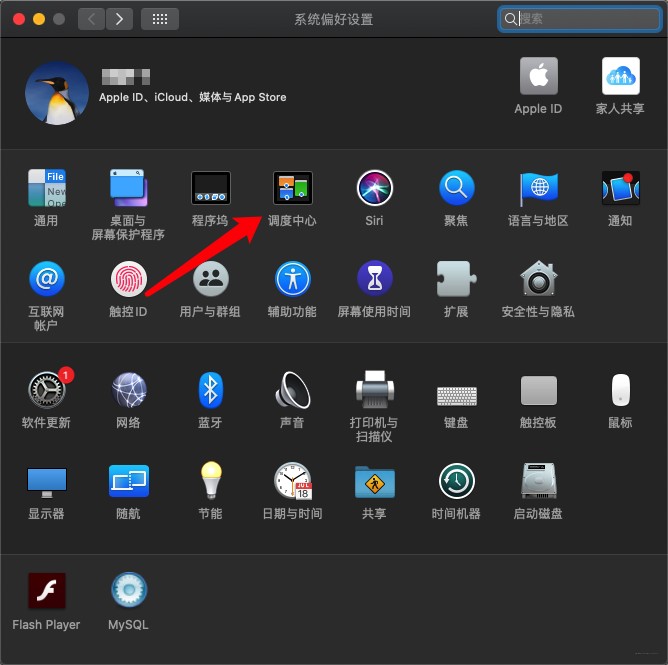Open 通知 (Notifications) preferences
This screenshot has width=668, height=665.
[x=620, y=188]
